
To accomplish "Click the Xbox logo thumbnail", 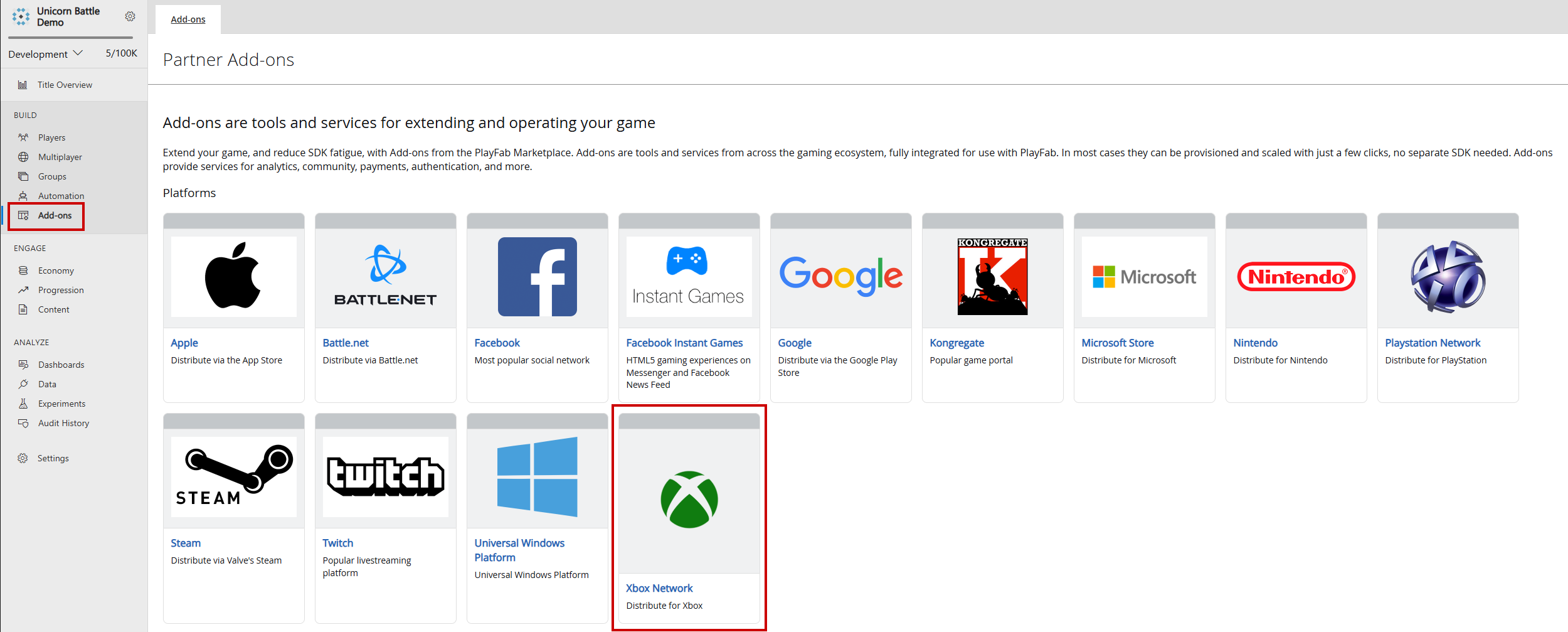I will click(x=689, y=500).
